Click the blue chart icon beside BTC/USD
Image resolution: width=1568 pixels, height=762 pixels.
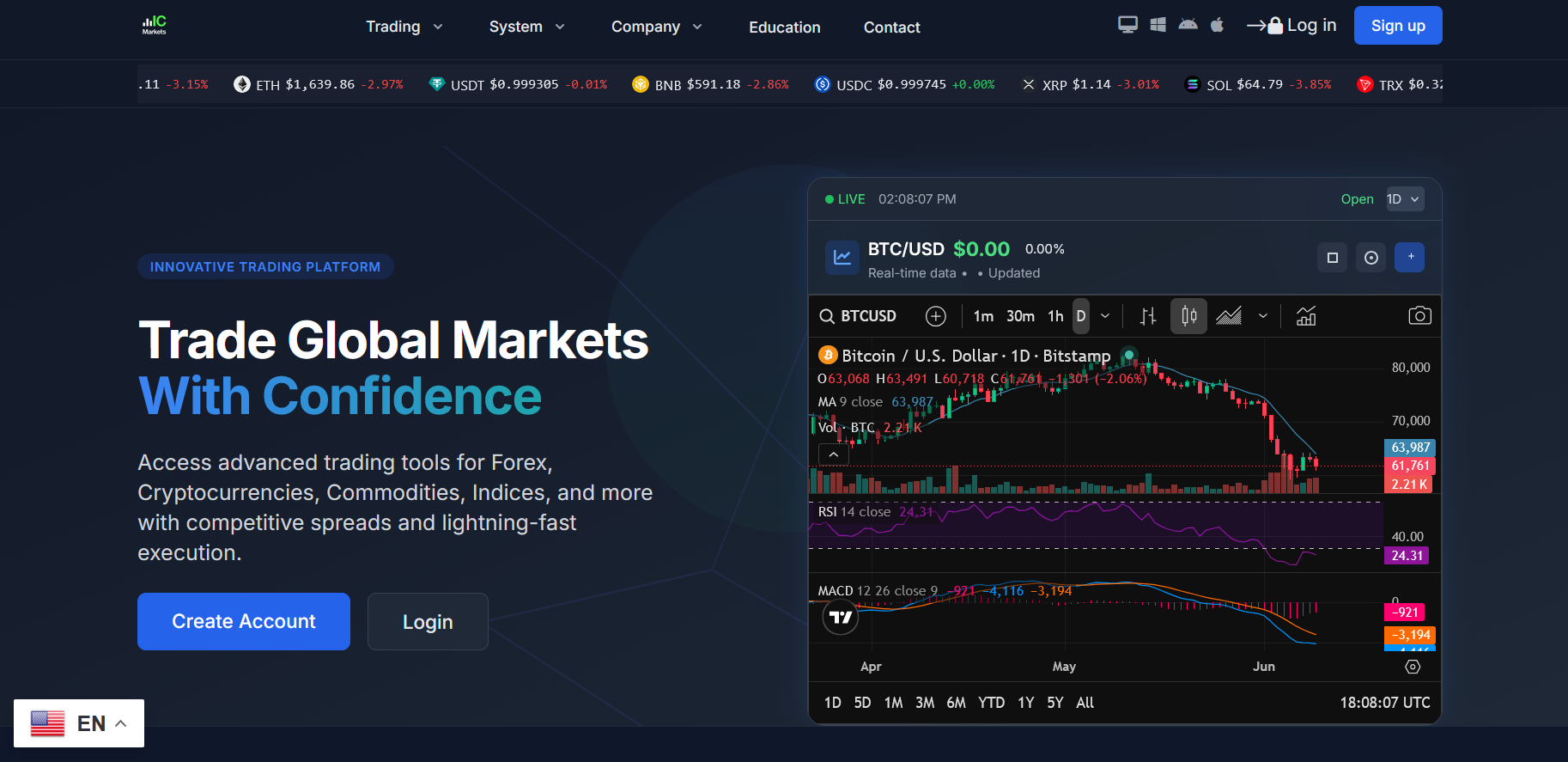click(x=842, y=258)
